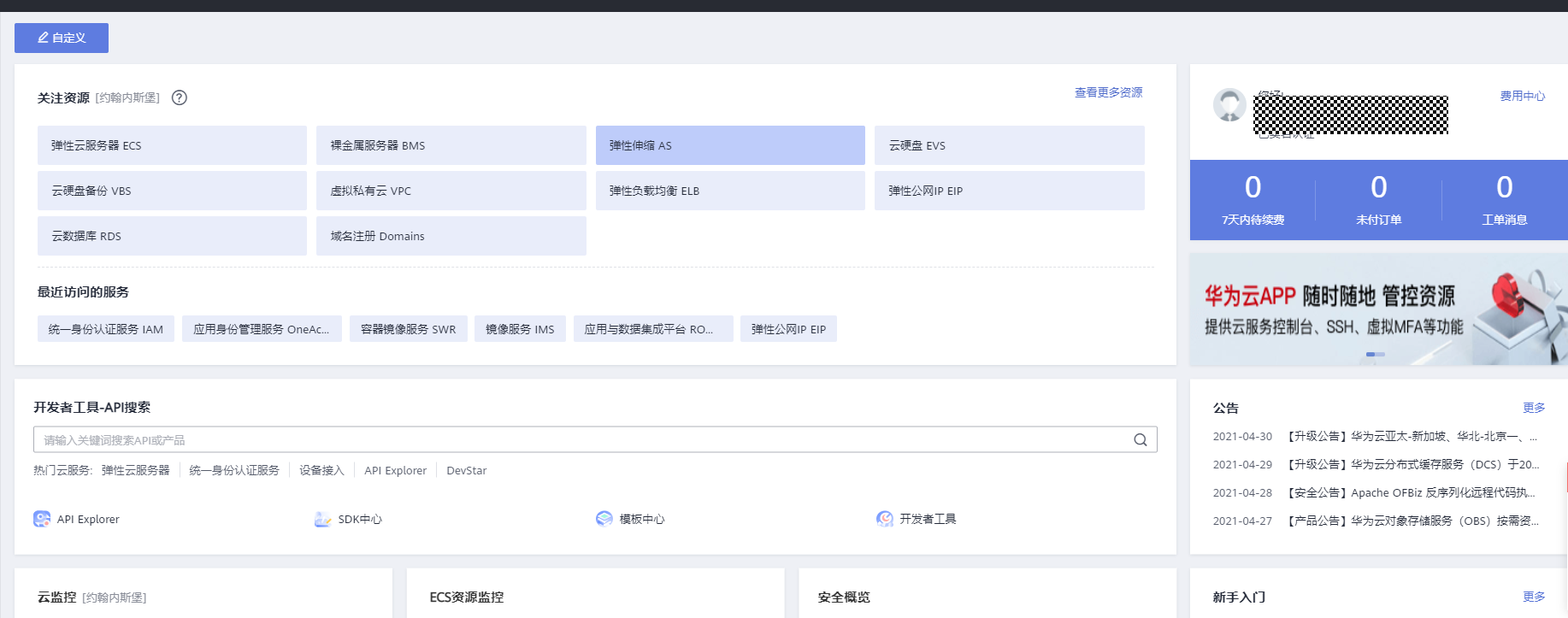The image size is (1568, 618).
Task: Focus the API keyword search field
Action: pos(581,439)
